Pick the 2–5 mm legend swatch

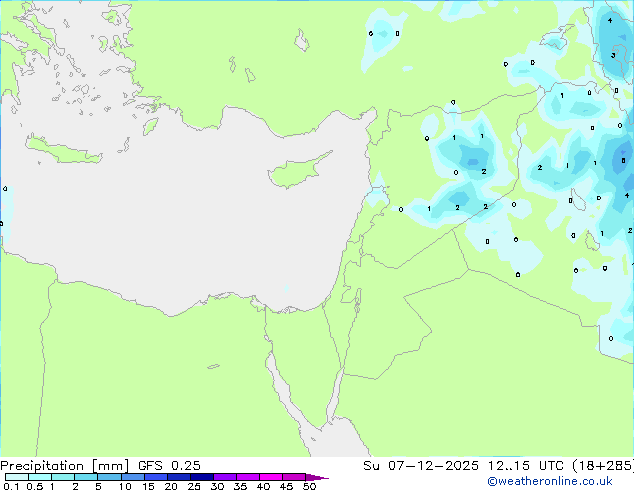86,477
